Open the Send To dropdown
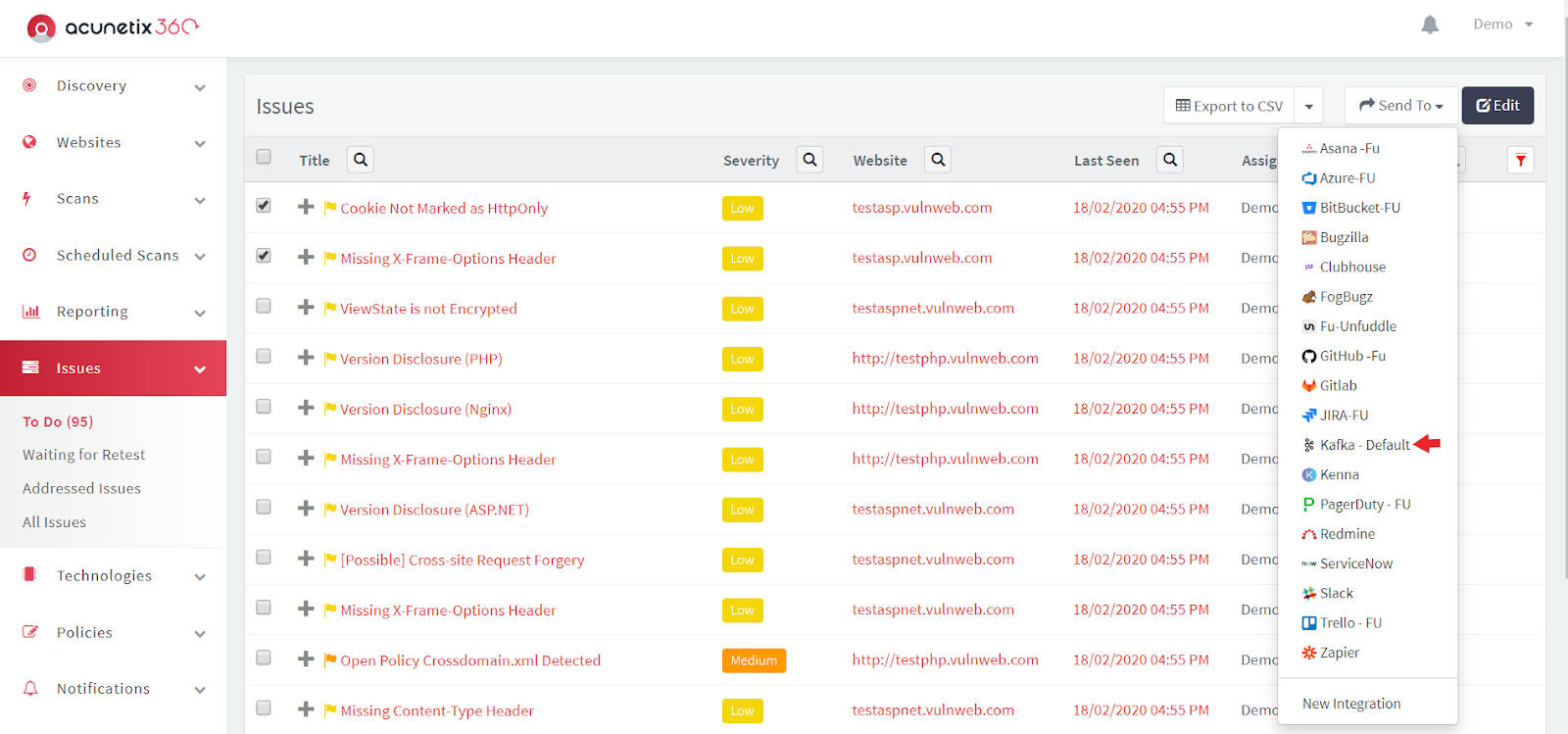 (x=1401, y=106)
